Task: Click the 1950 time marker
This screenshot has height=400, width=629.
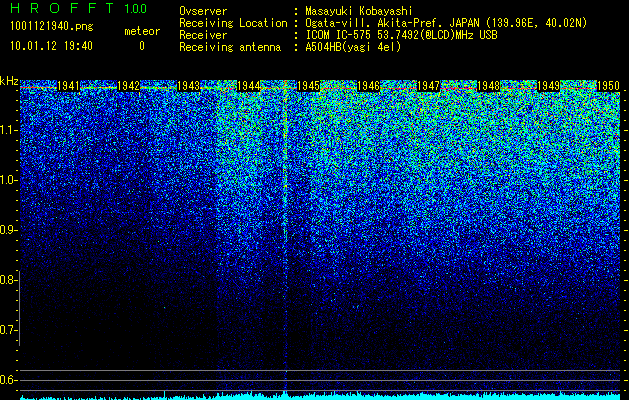Action: tap(609, 86)
